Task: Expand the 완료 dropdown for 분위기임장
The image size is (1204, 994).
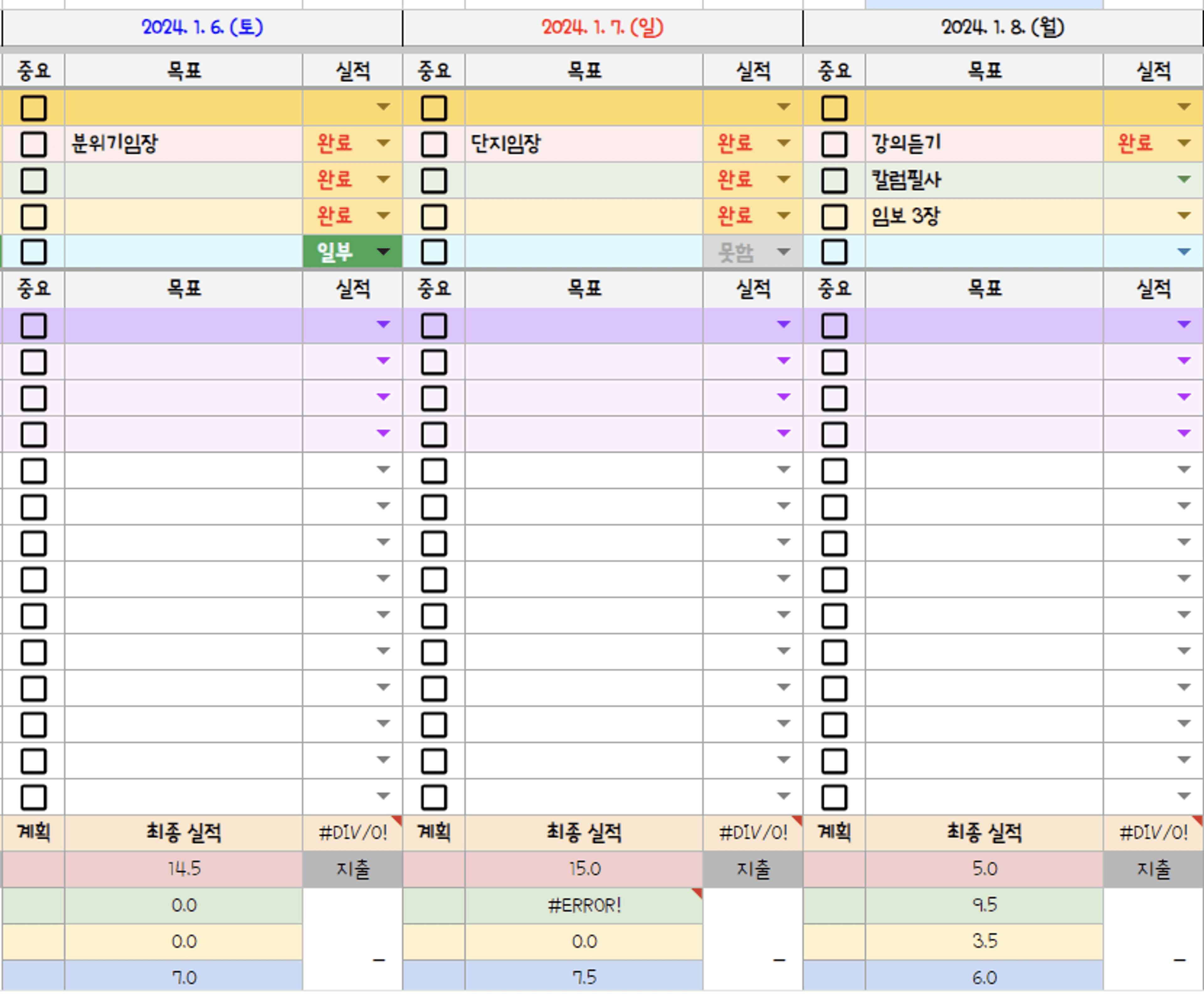Action: (x=383, y=143)
